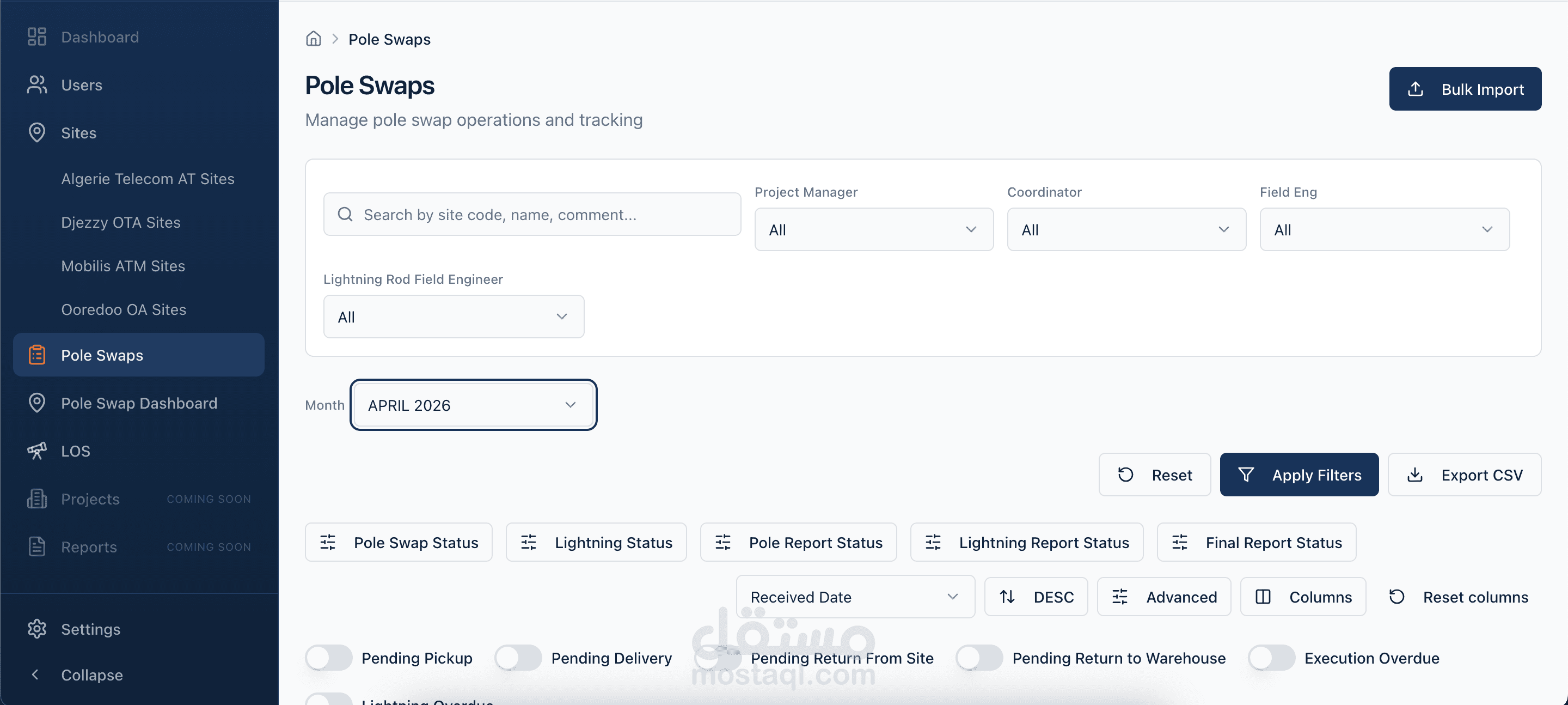Click the Settings gear icon
This screenshot has width=1568, height=705.
point(36,629)
